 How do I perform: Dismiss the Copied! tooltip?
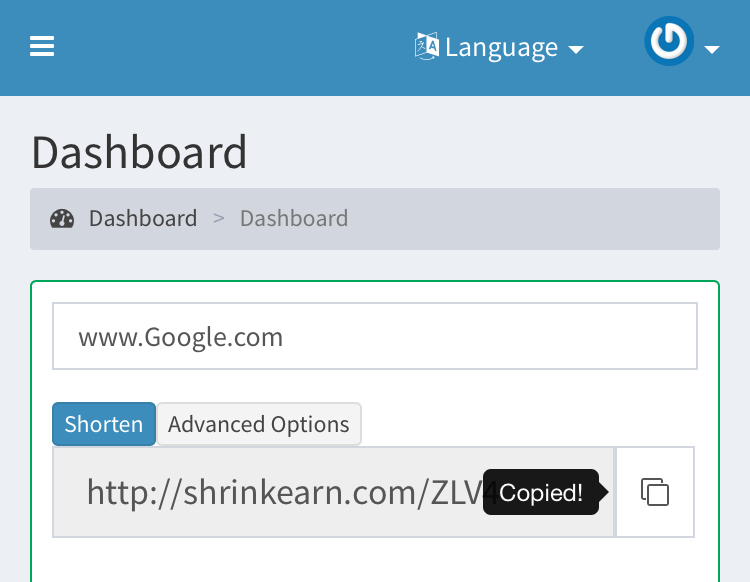[541, 492]
